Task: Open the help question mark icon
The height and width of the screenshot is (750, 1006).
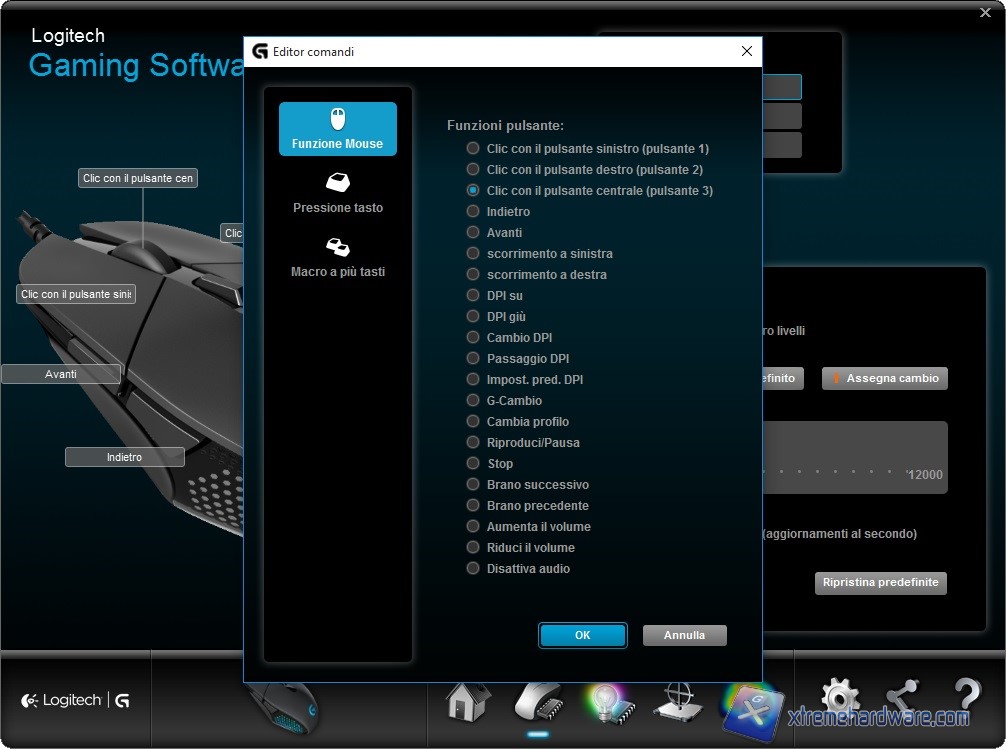Action: pos(967,698)
